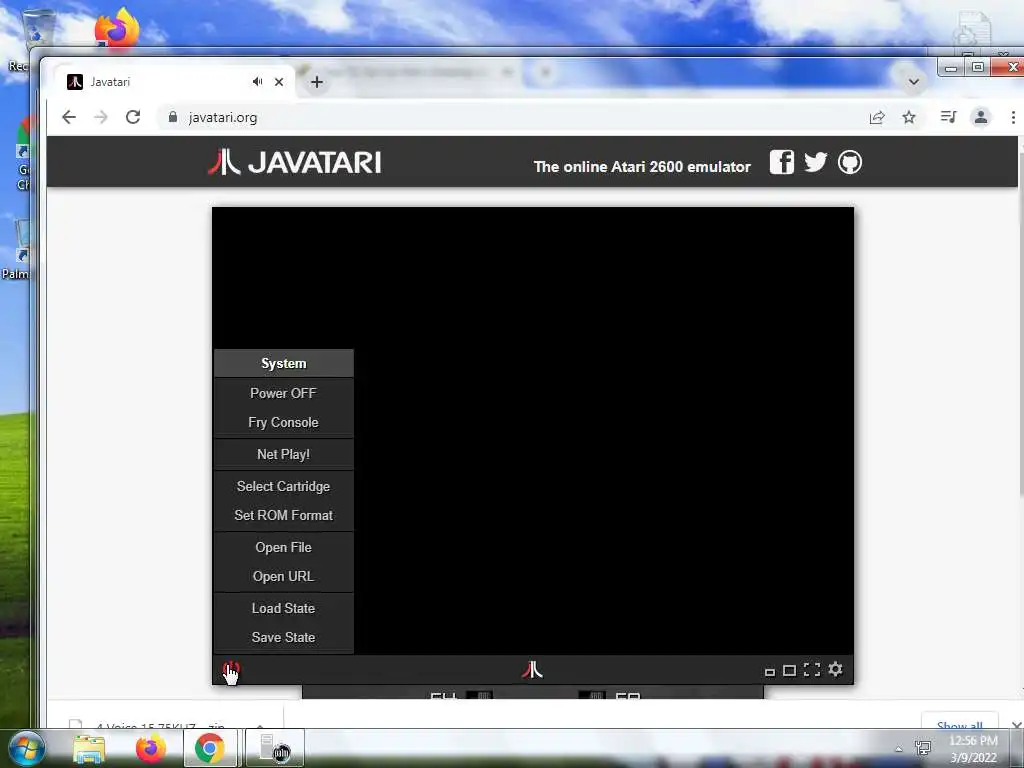Click the red power icon in emulator bar
The width and height of the screenshot is (1024, 768).
click(231, 669)
